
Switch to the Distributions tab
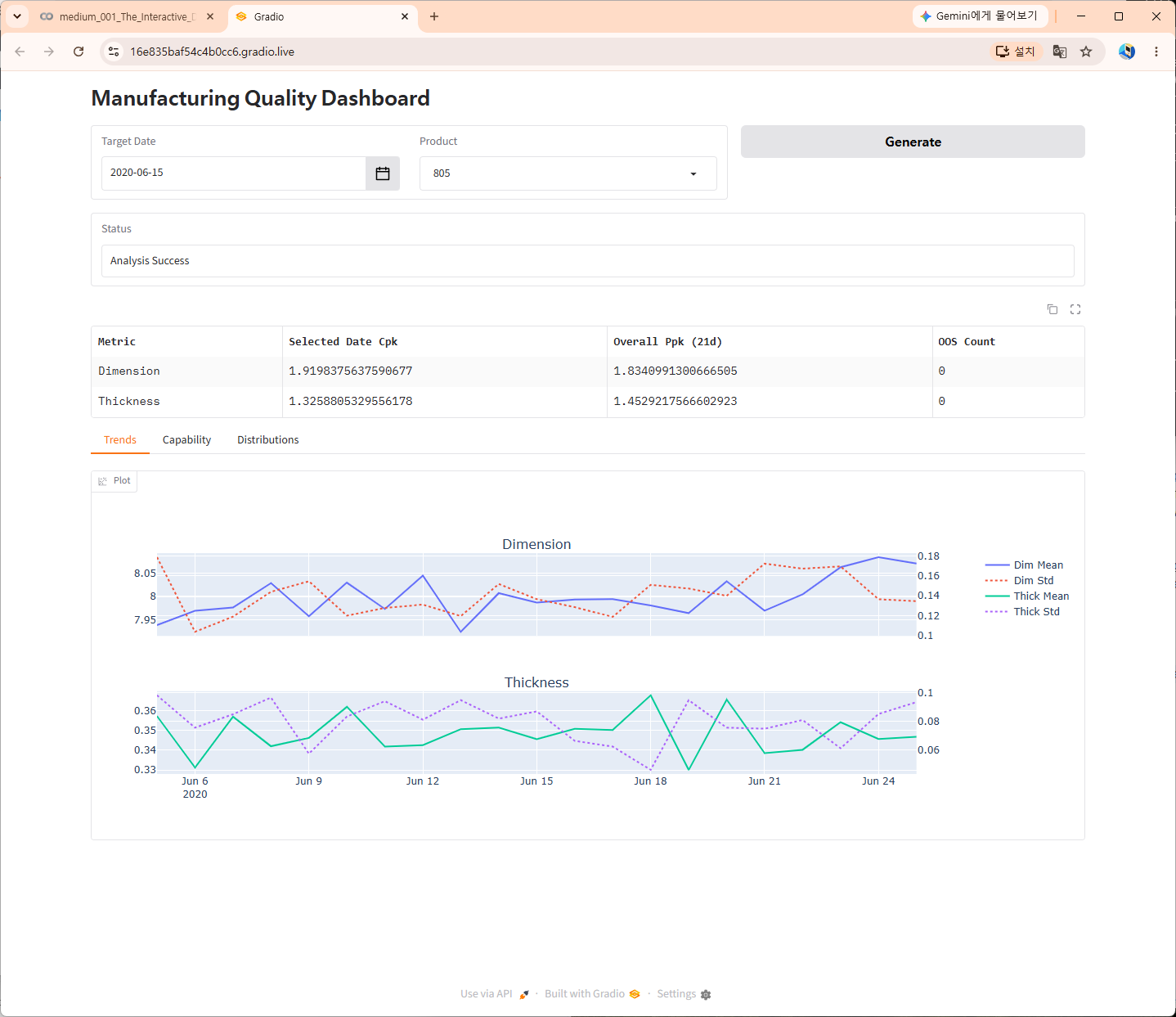click(x=268, y=440)
